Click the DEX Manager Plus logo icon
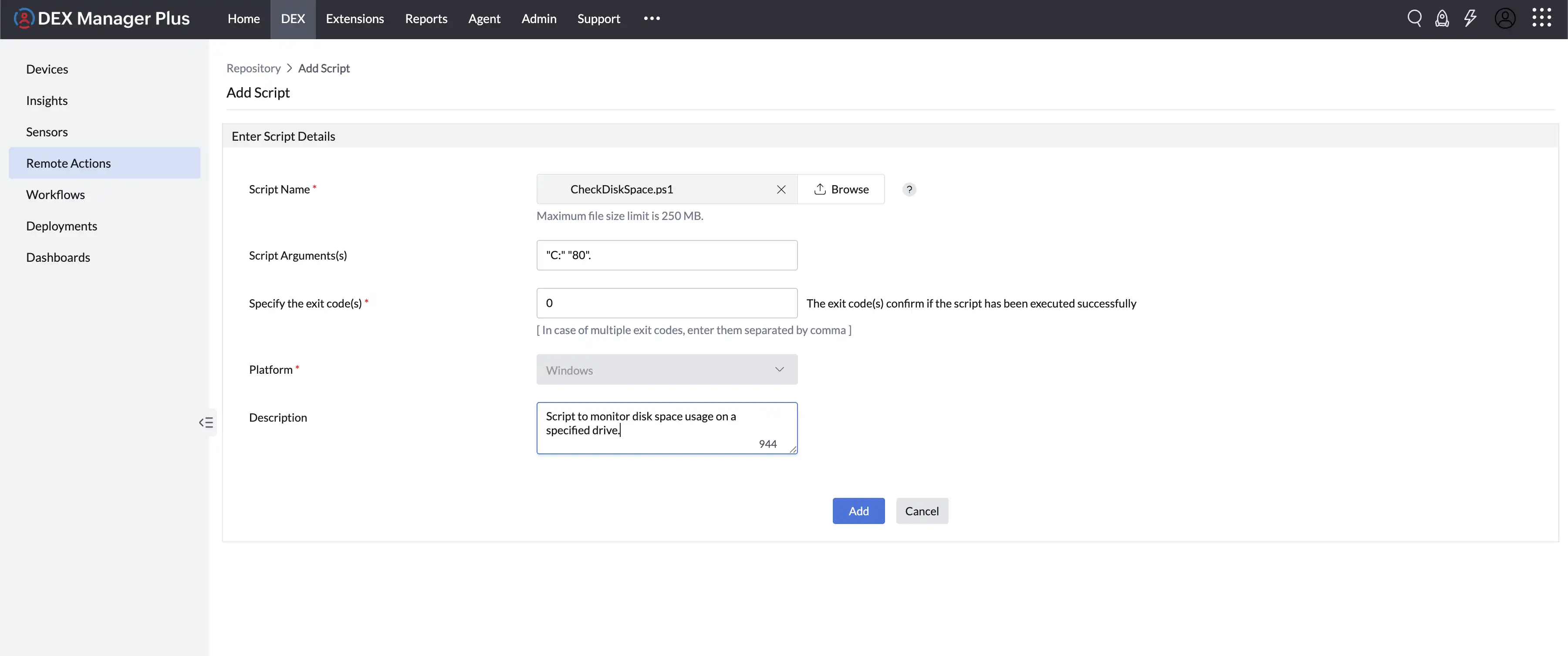Image resolution: width=1568 pixels, height=656 pixels. pyautogui.click(x=24, y=18)
